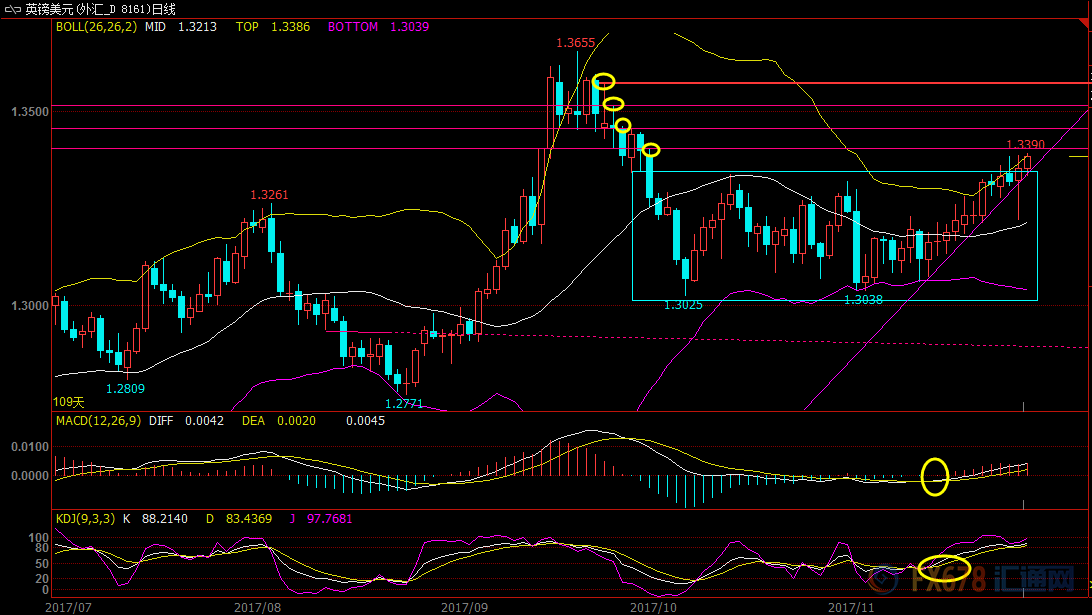Click the yellow ellipse on the KDJ crossover
Screen dimensions: 1092x615
click(x=944, y=568)
